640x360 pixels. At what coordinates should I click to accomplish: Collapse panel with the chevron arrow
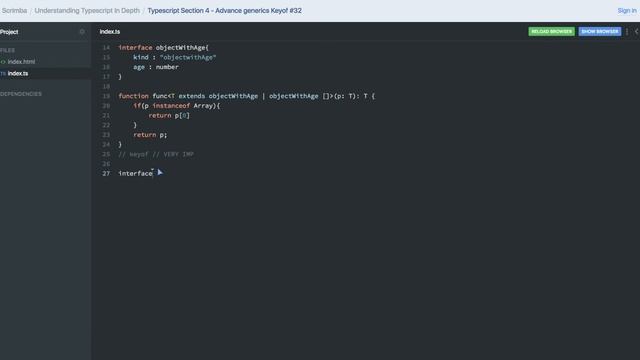point(636,31)
